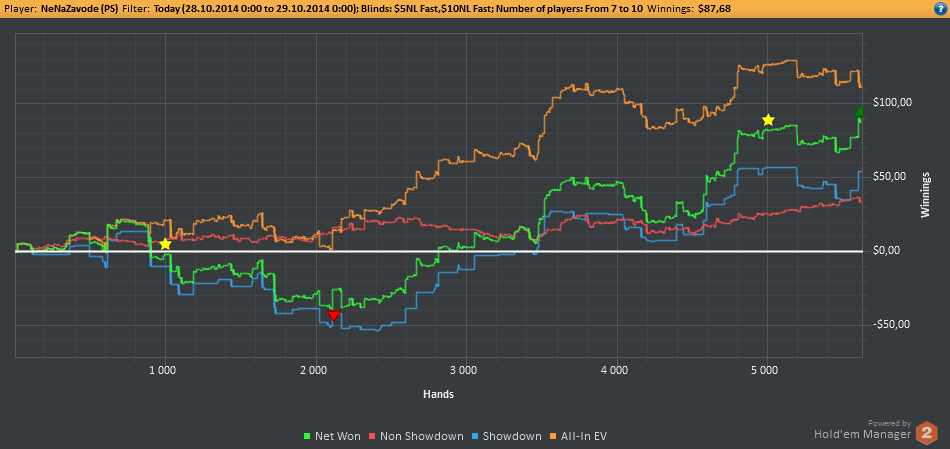The image size is (950, 449).
Task: Click the Winnings axis title
Action: click(x=925, y=196)
